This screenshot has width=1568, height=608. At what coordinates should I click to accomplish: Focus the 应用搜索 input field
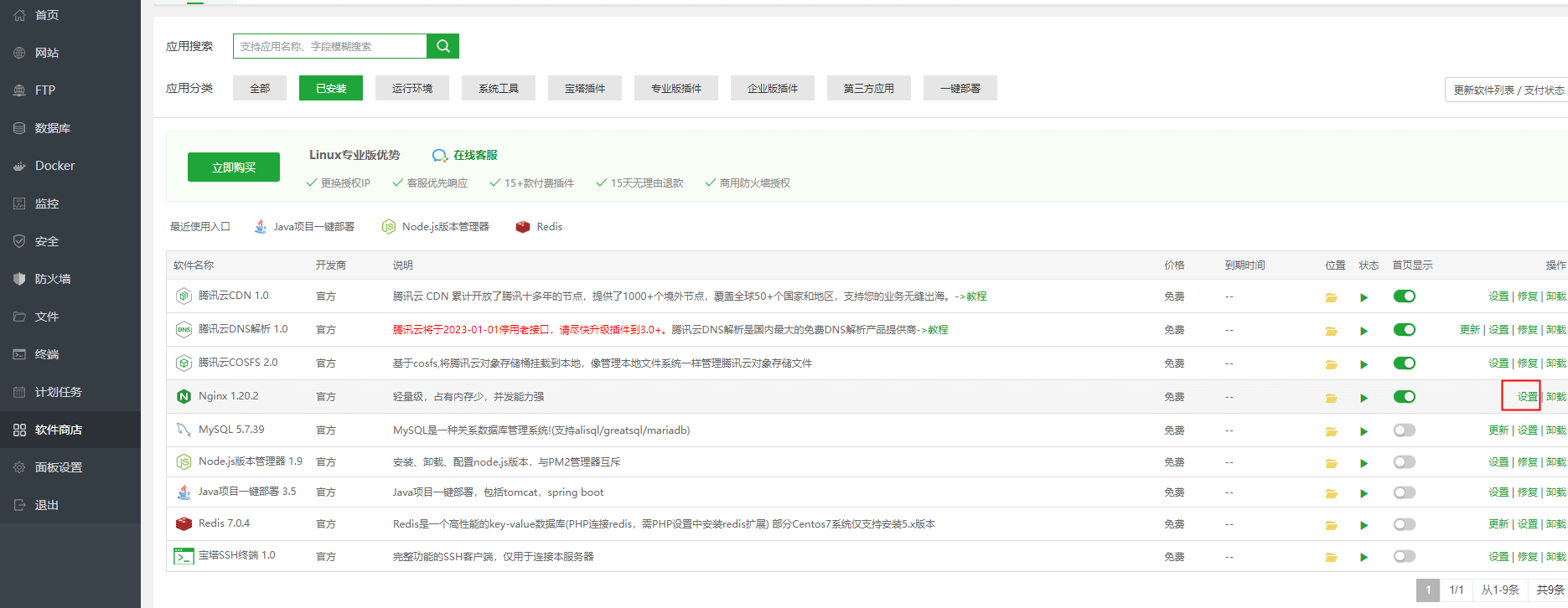(x=330, y=46)
